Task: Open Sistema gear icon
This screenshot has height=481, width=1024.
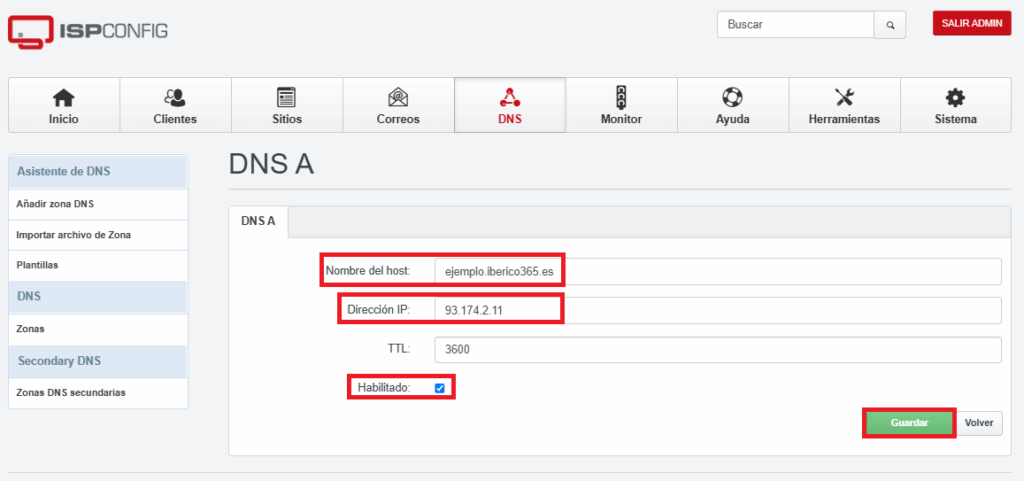Action: [955, 98]
